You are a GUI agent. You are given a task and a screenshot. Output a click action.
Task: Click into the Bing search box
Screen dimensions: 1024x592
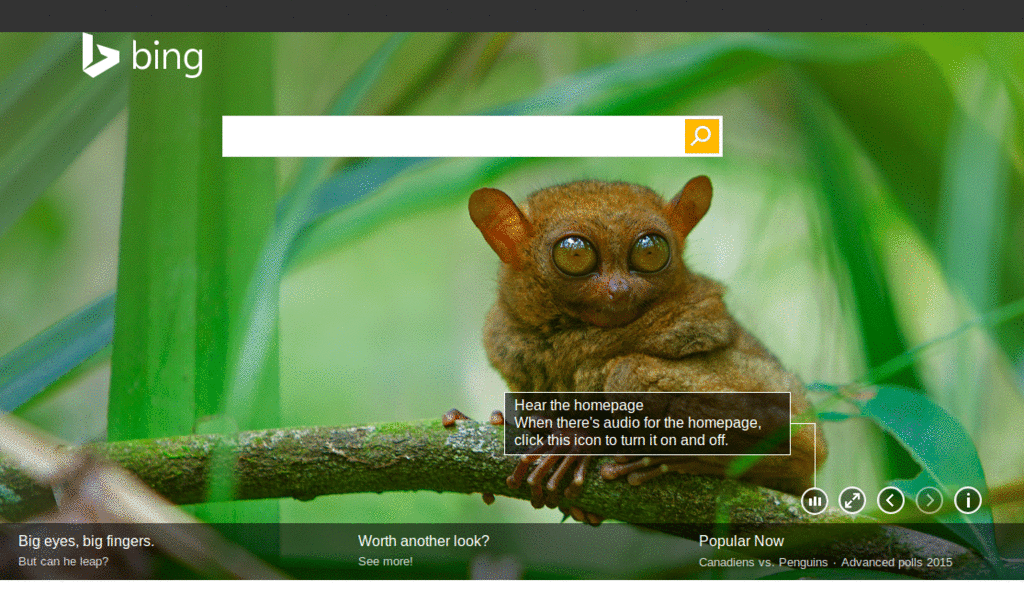coord(453,136)
